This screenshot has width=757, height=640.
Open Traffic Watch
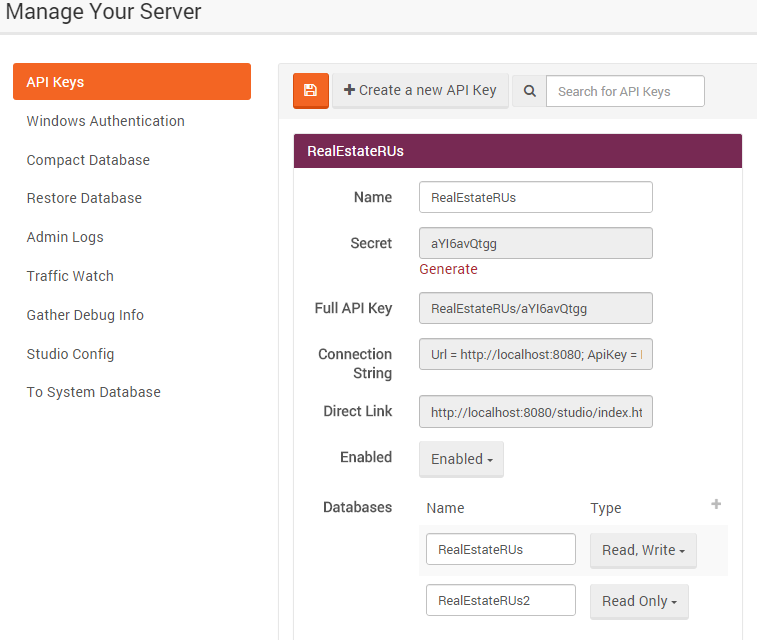pos(70,276)
